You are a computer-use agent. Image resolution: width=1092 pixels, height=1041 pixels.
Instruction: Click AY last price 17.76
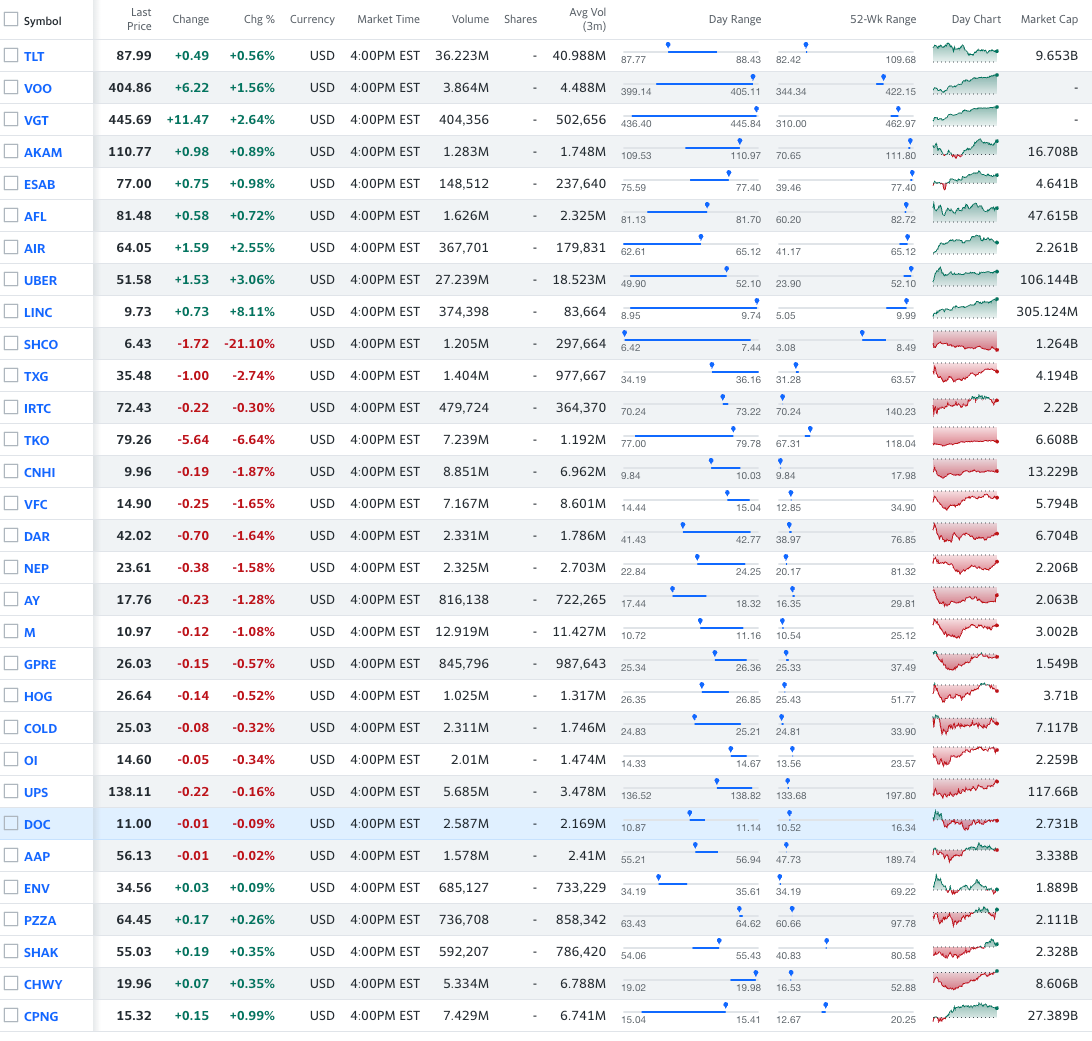[134, 600]
